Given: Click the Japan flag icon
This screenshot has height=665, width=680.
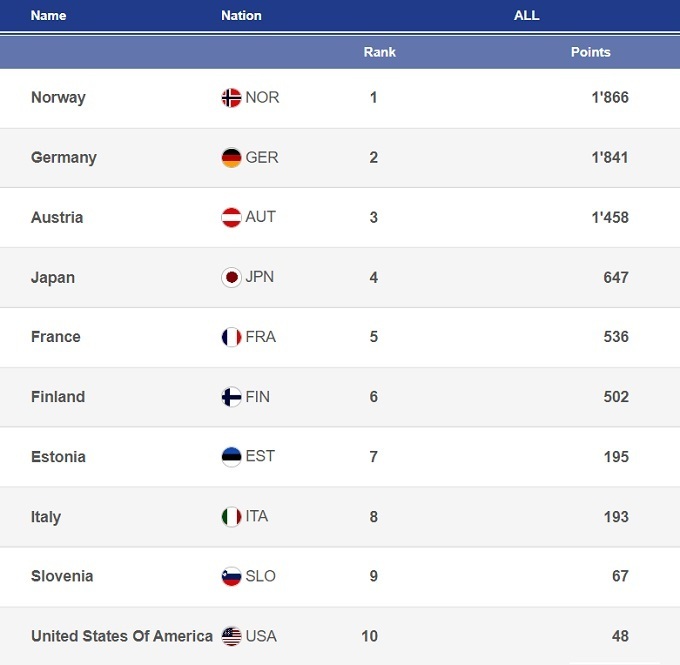Looking at the screenshot, I should [231, 278].
